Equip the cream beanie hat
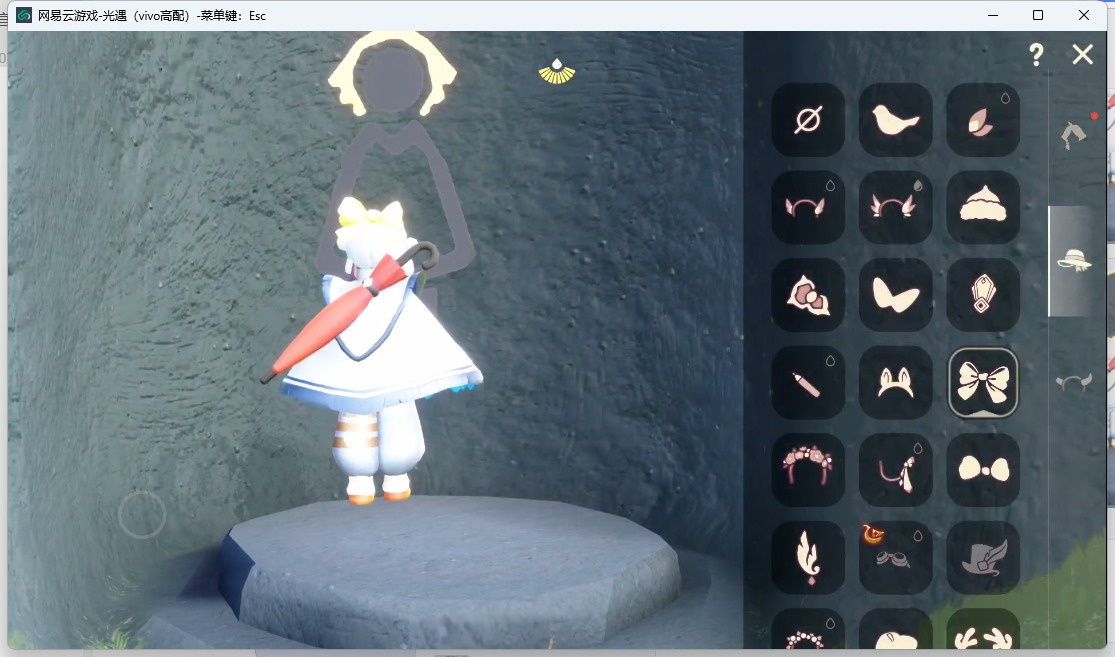1115x657 pixels. (983, 207)
